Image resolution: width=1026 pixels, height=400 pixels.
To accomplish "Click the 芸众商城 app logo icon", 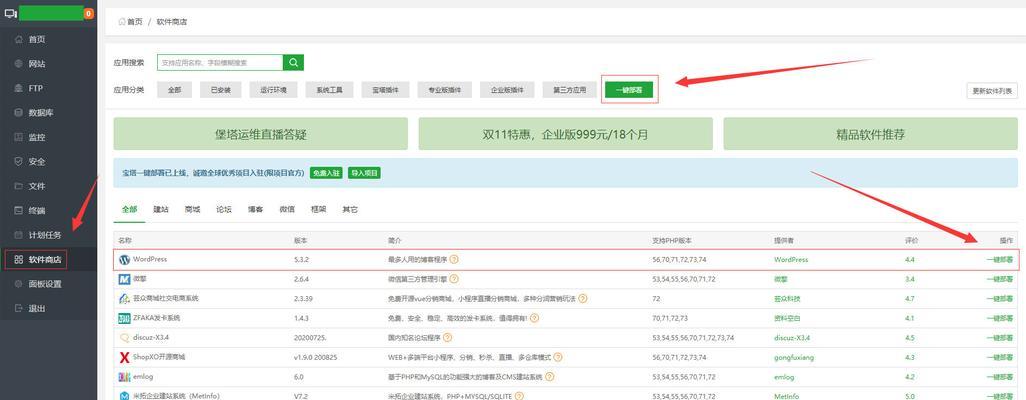I will click(x=124, y=299).
